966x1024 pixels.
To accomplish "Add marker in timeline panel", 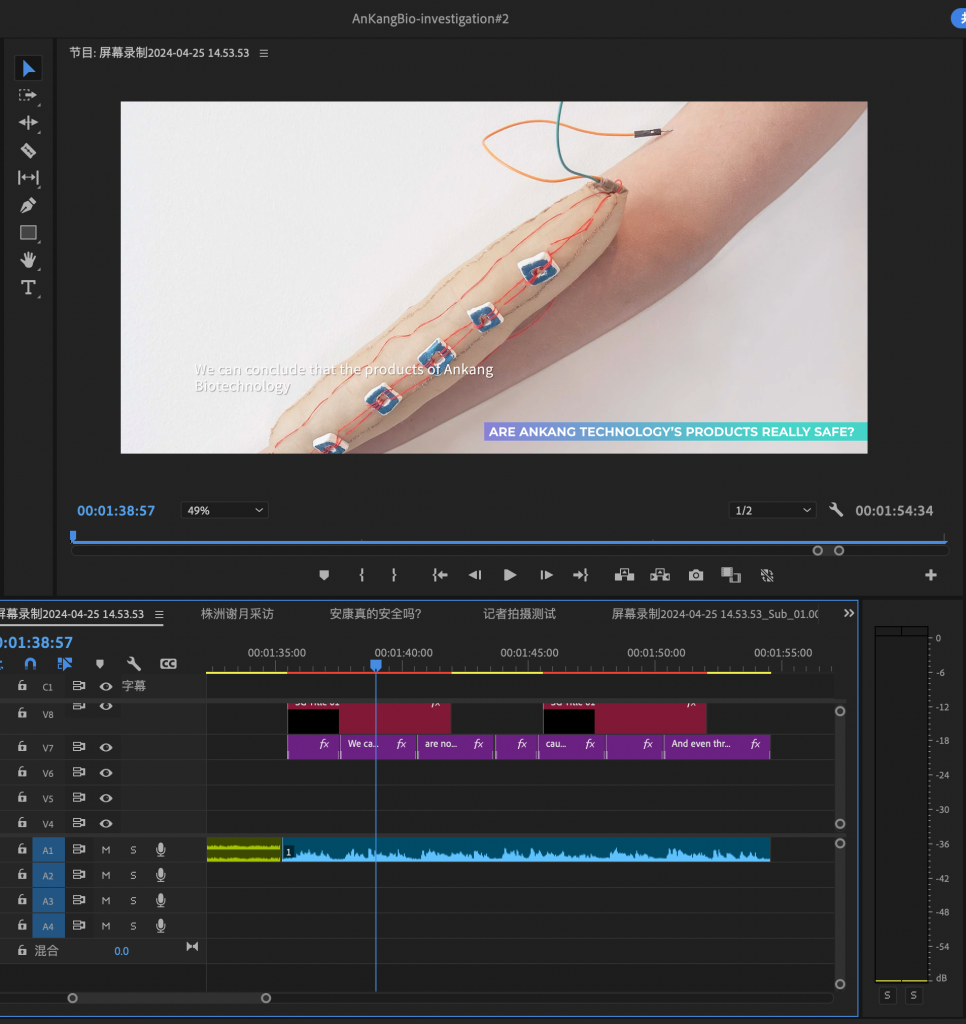I will point(100,664).
